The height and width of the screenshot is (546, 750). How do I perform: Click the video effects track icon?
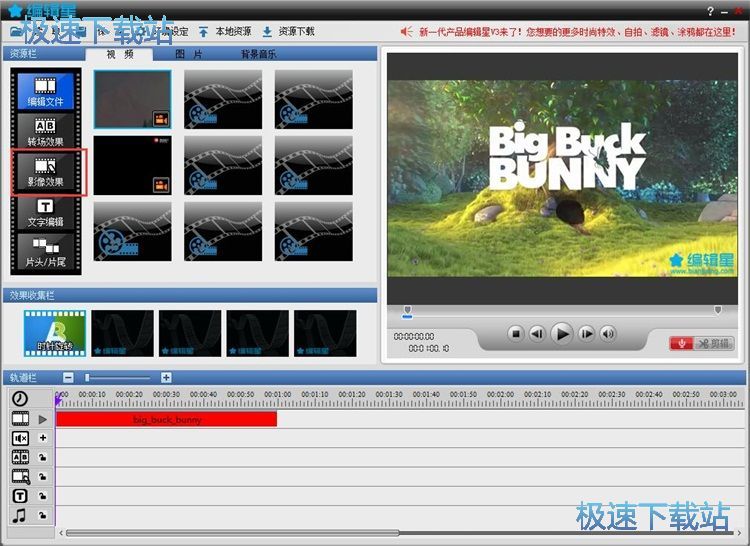[21, 476]
